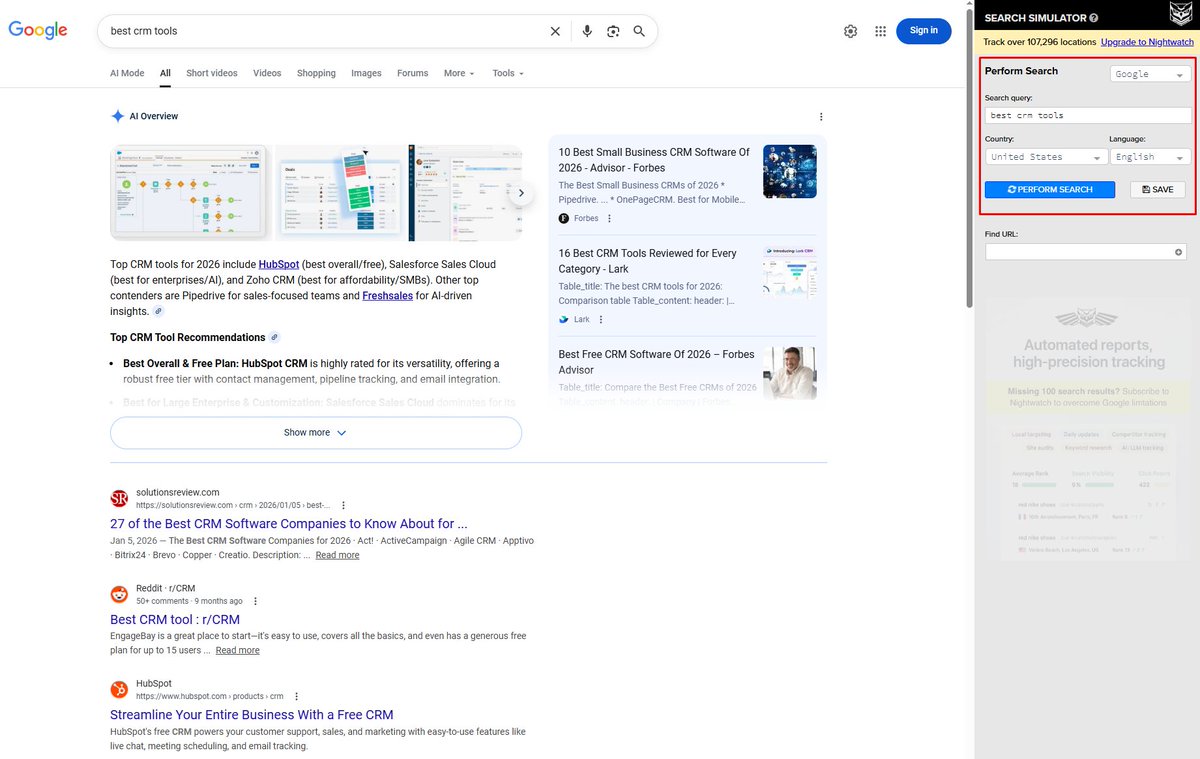Click the Nightwatch owl logo

click(x=1180, y=14)
